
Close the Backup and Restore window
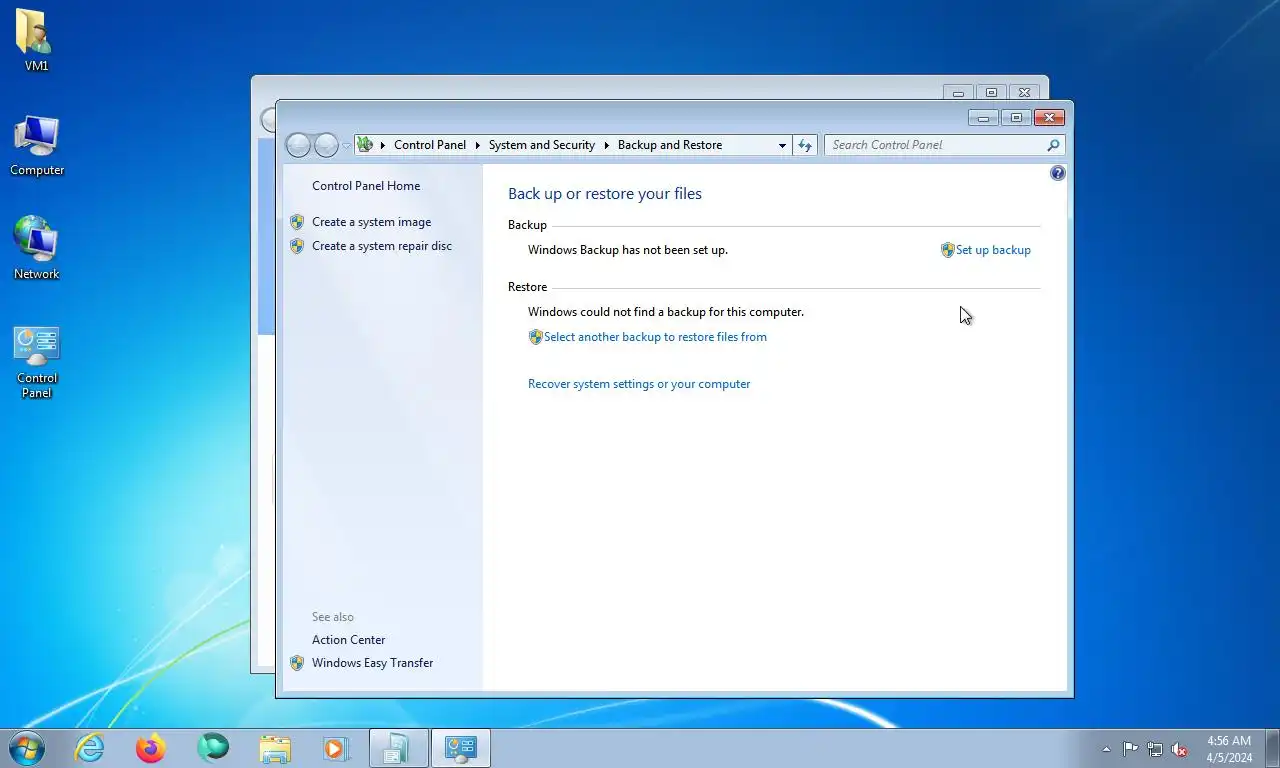click(1049, 118)
